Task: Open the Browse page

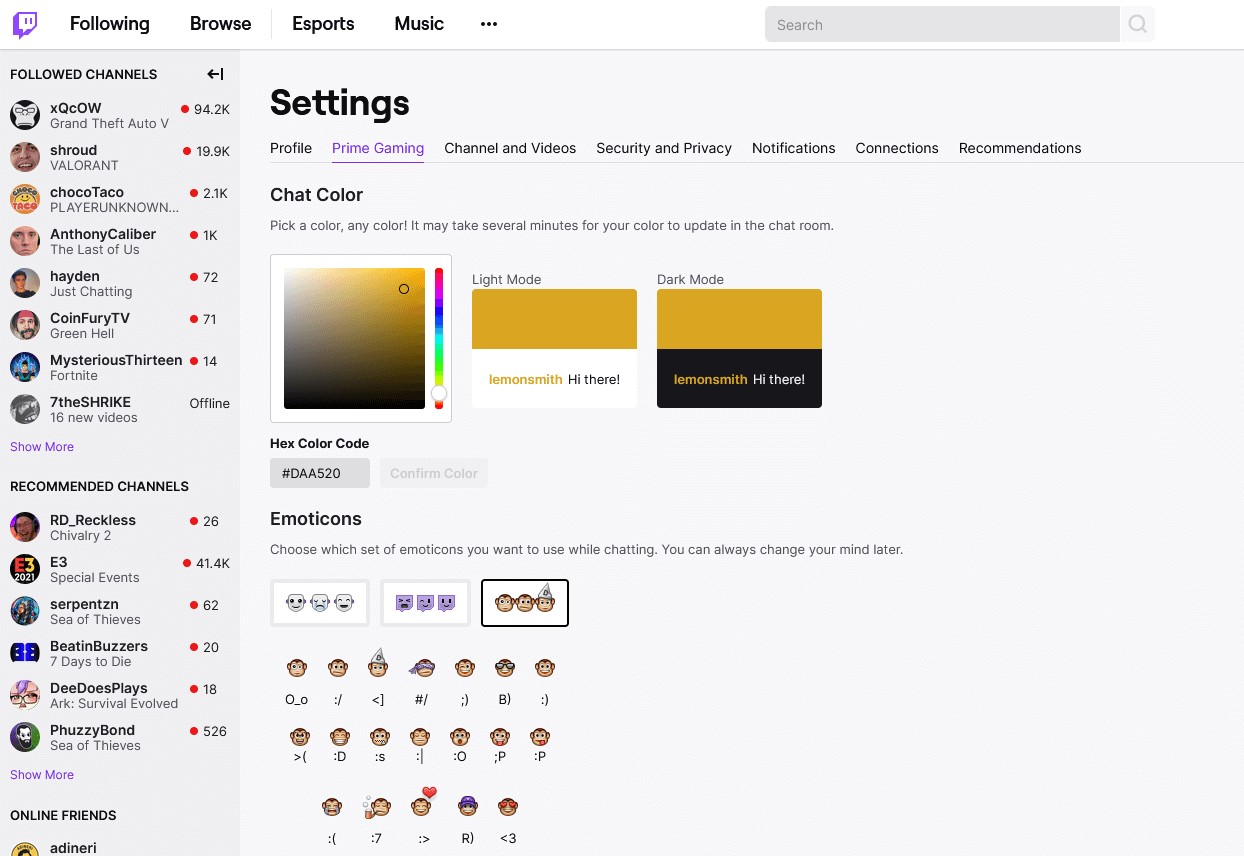Action: [x=221, y=24]
